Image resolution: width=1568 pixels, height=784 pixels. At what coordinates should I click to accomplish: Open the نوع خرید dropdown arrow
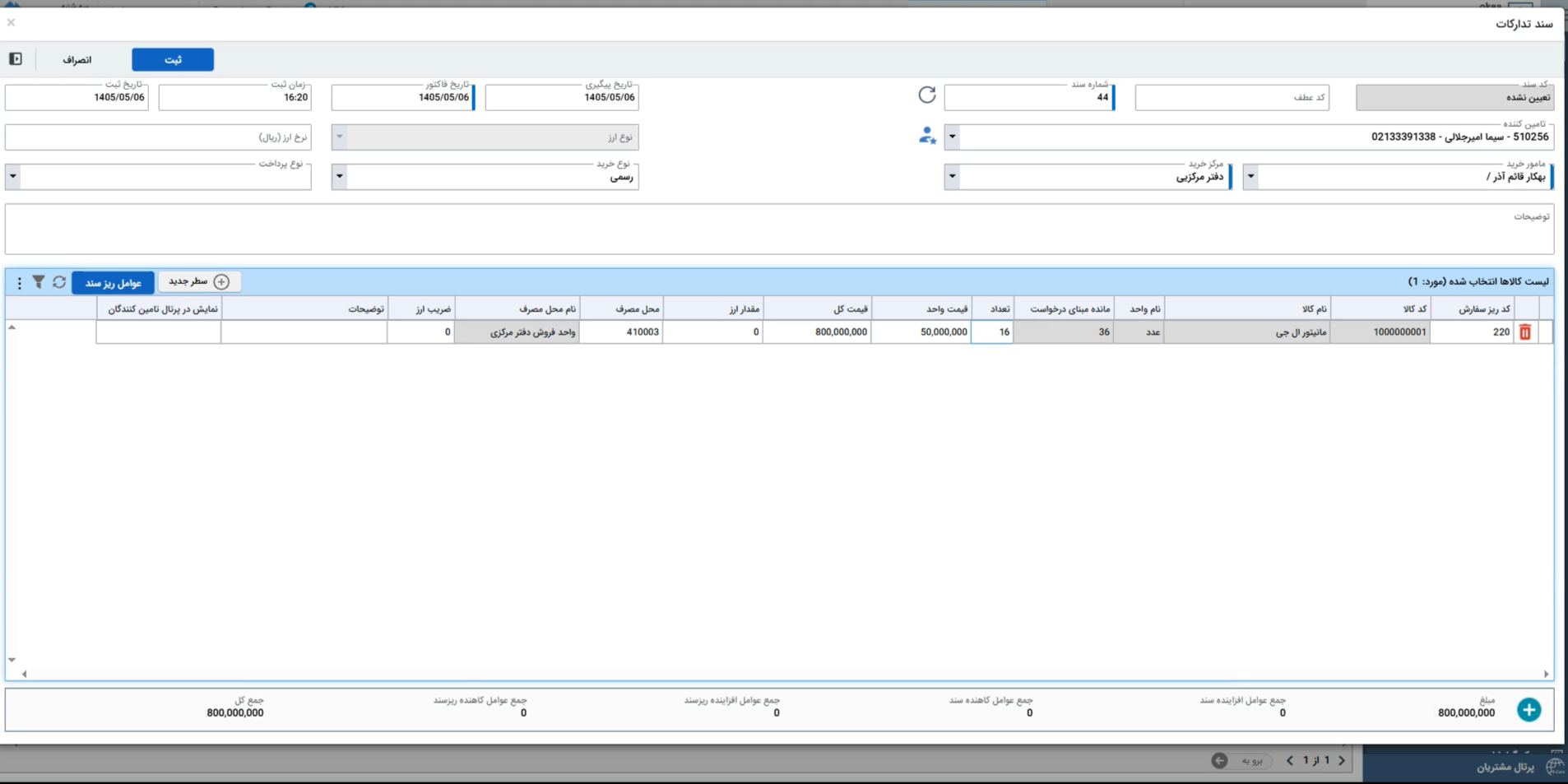[339, 176]
